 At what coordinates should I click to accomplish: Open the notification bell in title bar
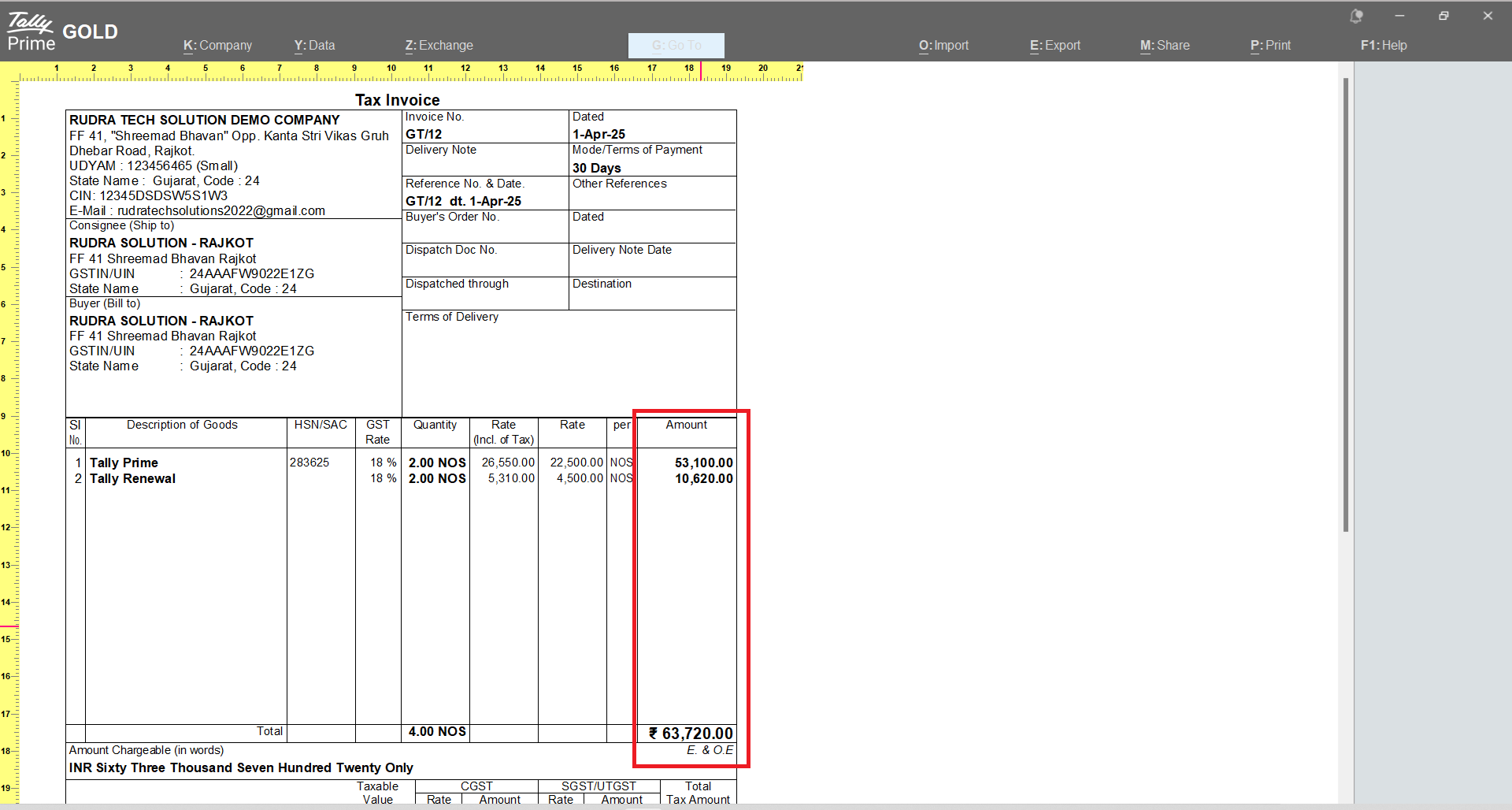(x=1356, y=16)
